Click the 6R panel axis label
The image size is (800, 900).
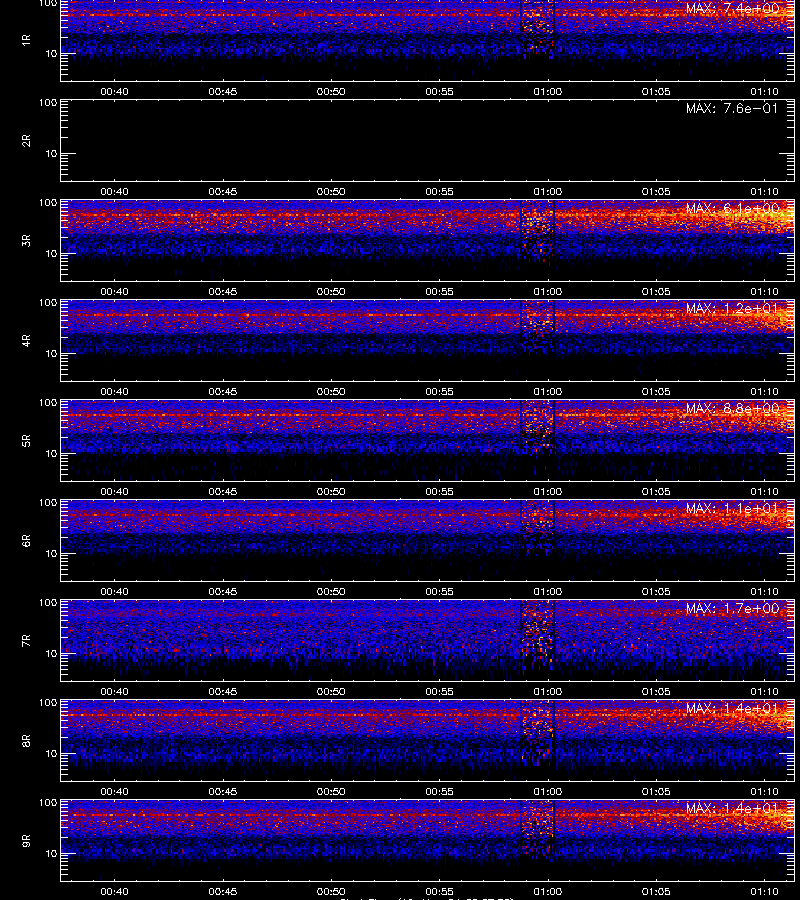pyautogui.click(x=26, y=541)
